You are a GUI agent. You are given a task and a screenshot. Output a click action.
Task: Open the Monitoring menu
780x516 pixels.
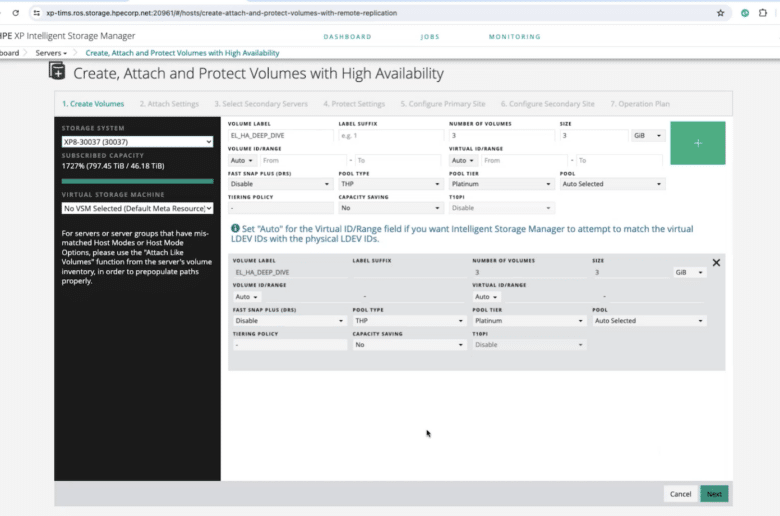[x=514, y=36]
